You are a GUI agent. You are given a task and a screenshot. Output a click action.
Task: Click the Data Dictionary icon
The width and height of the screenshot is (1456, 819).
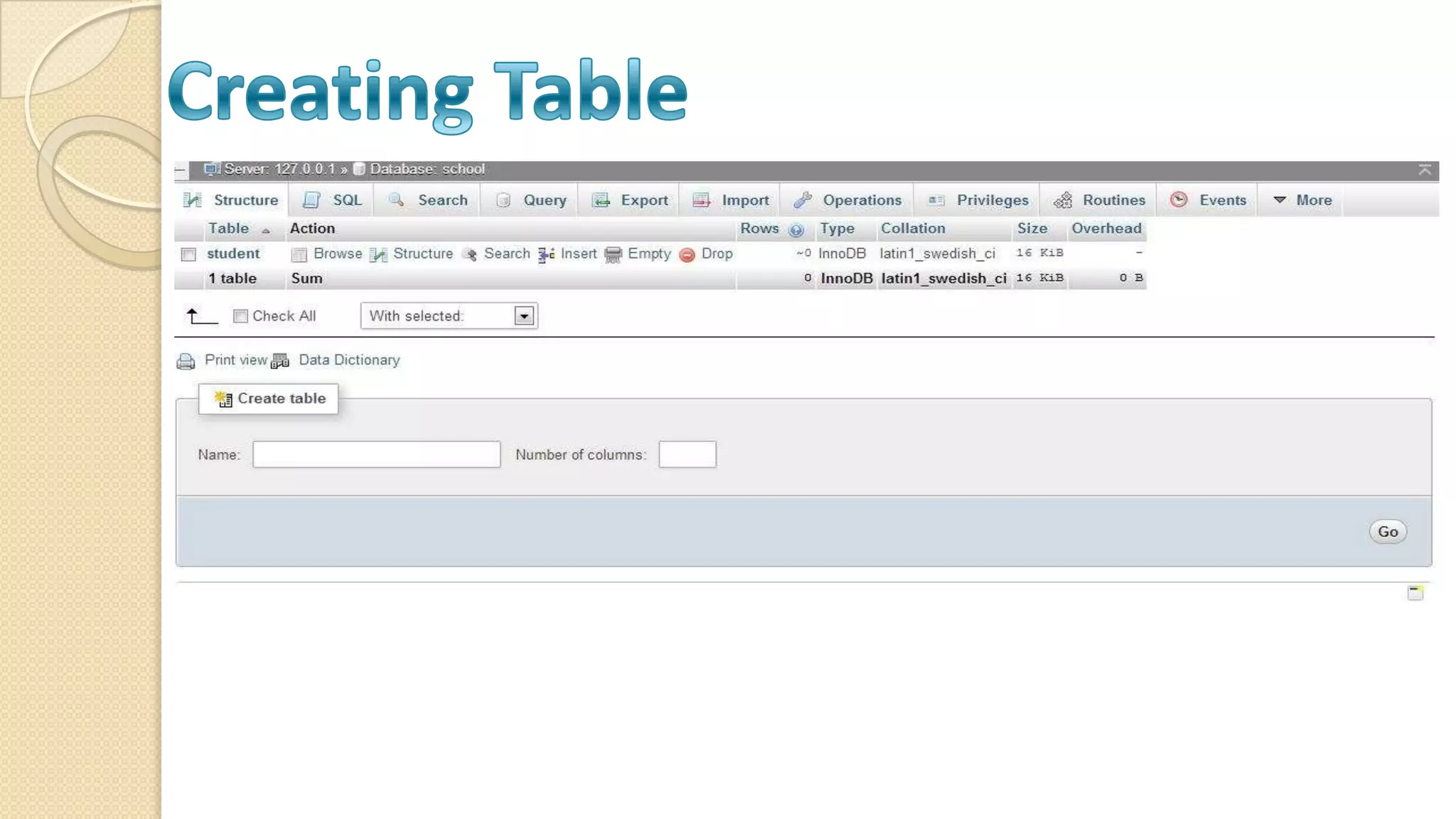pos(280,361)
